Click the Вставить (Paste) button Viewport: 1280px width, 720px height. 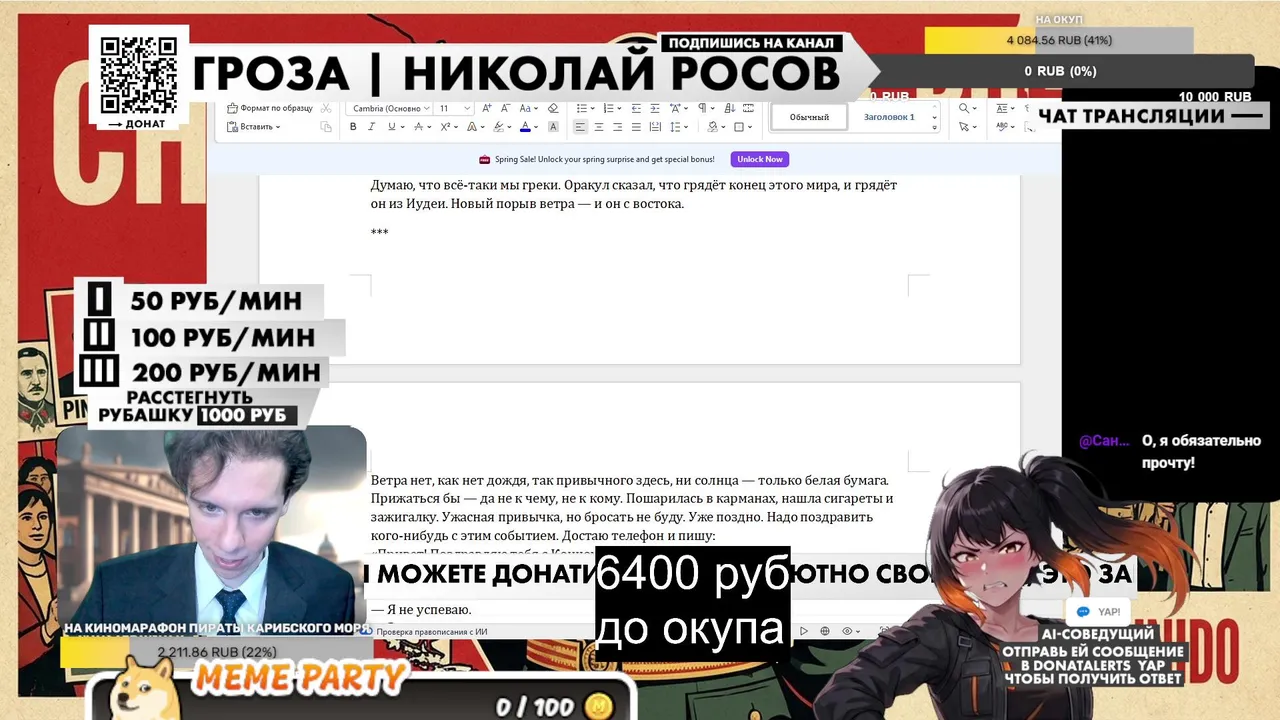[x=255, y=127]
